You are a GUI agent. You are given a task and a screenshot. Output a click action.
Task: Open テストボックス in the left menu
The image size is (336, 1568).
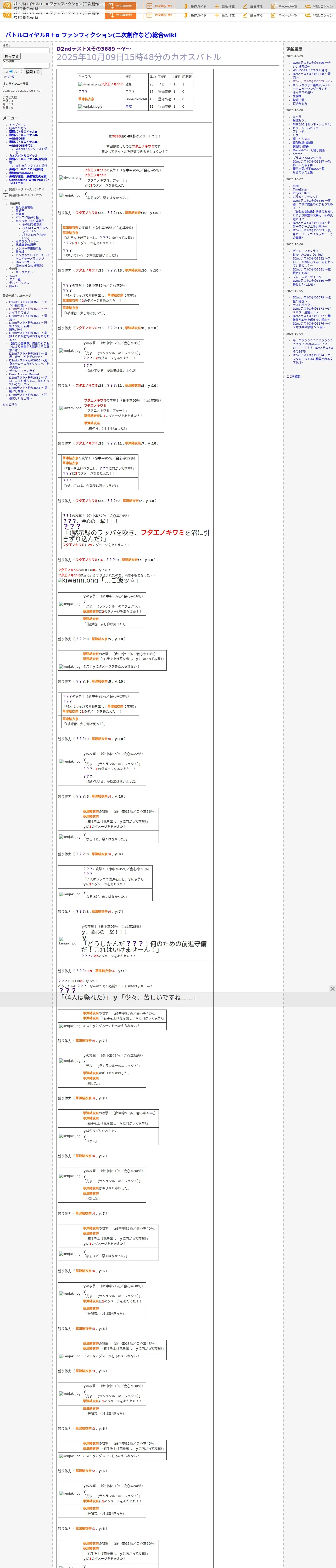[x=19, y=283]
